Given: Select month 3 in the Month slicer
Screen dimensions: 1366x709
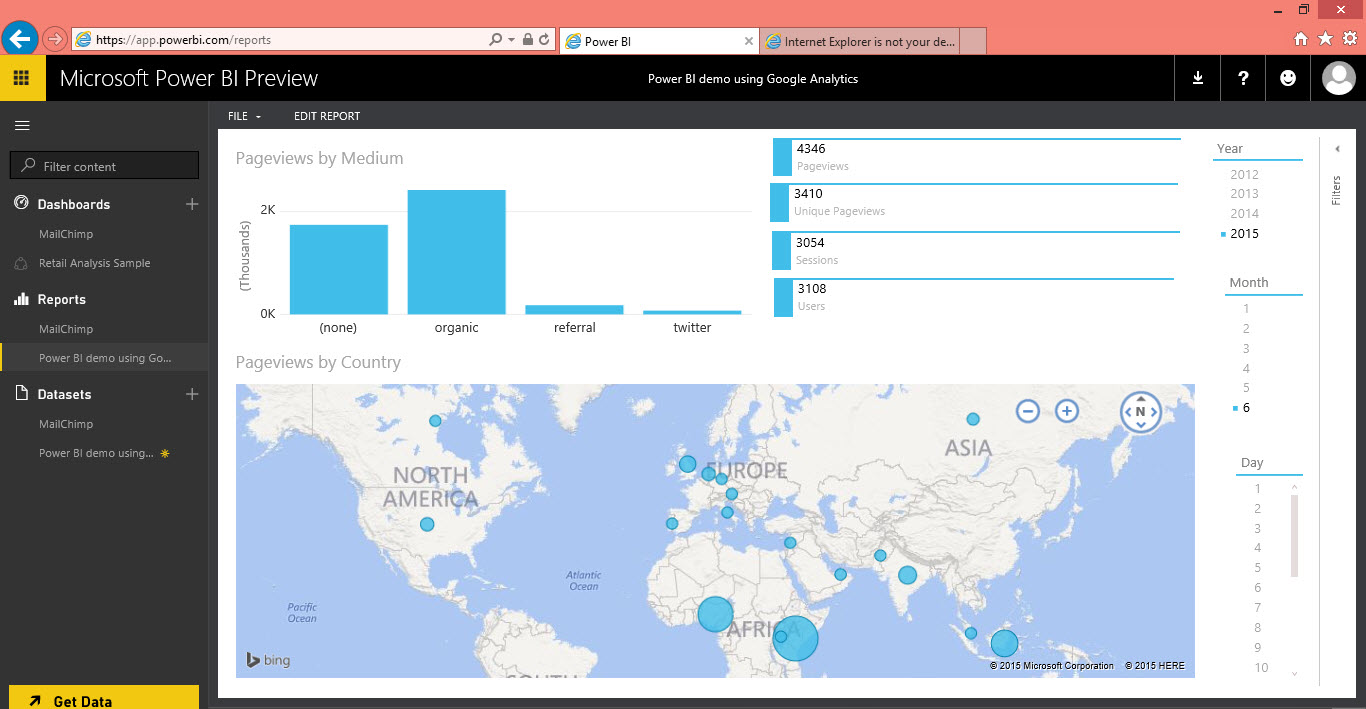Looking at the screenshot, I should click(1246, 347).
